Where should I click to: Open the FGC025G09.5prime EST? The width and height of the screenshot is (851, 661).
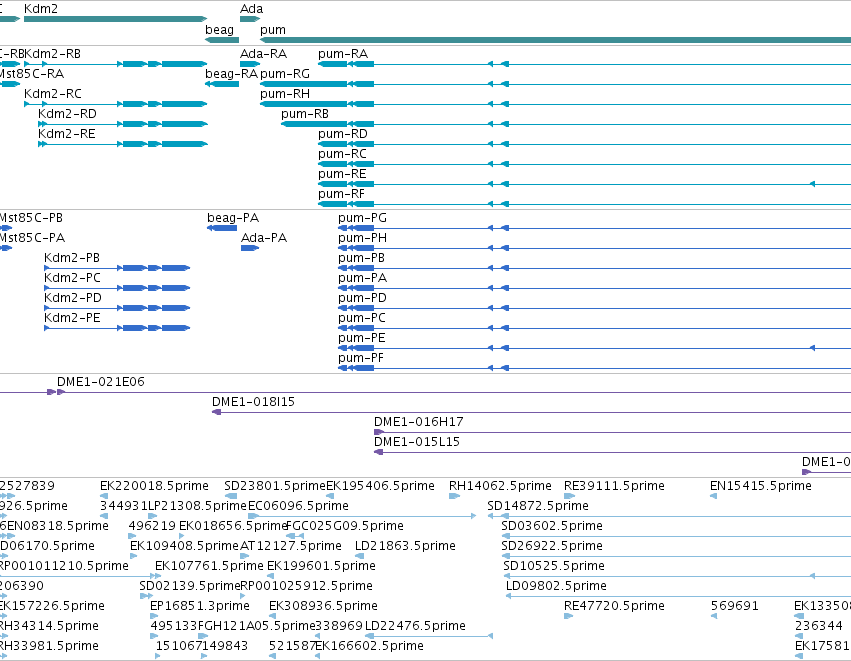pos(344,526)
